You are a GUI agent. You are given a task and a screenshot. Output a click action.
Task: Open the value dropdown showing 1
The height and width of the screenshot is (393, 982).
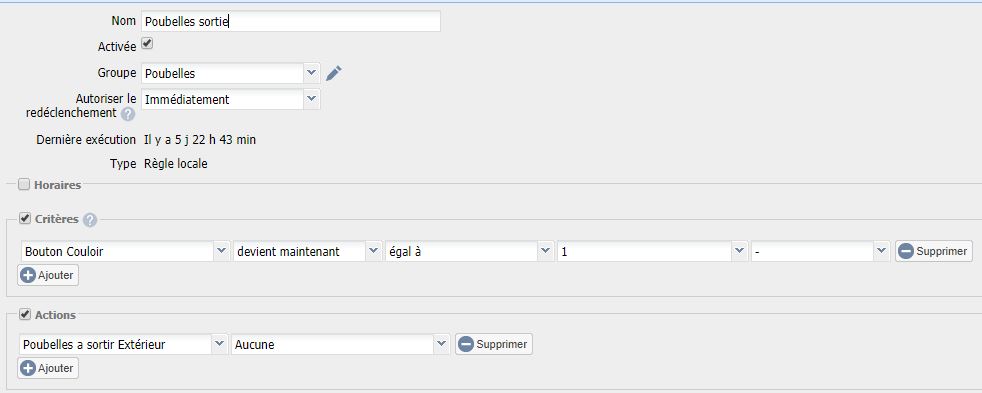[x=653, y=252]
